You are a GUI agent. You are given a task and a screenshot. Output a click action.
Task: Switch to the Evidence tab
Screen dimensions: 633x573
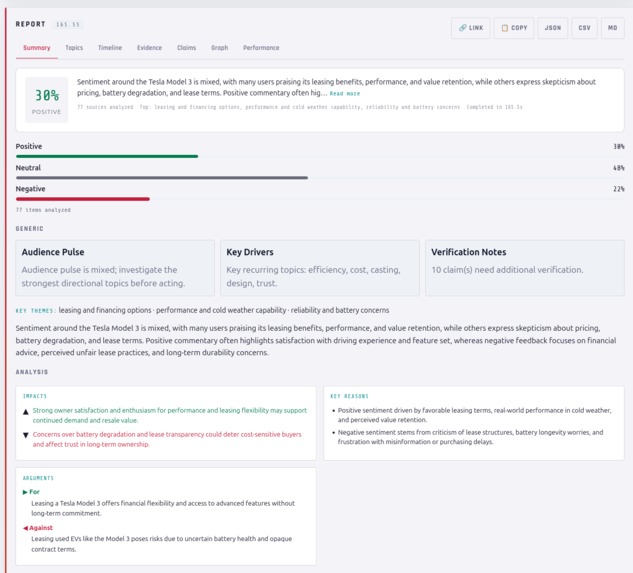pyautogui.click(x=149, y=48)
